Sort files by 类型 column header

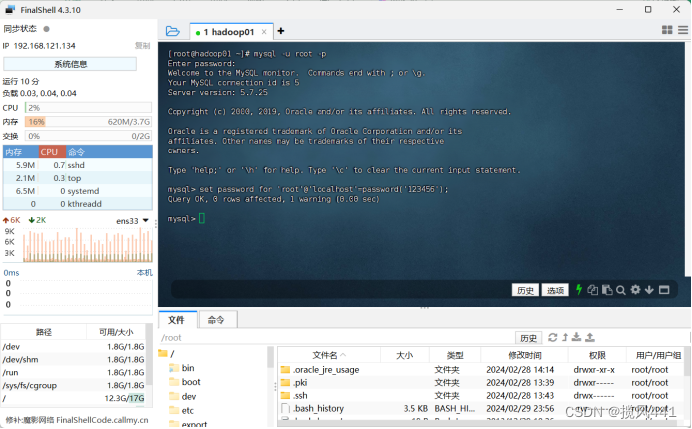click(x=455, y=355)
